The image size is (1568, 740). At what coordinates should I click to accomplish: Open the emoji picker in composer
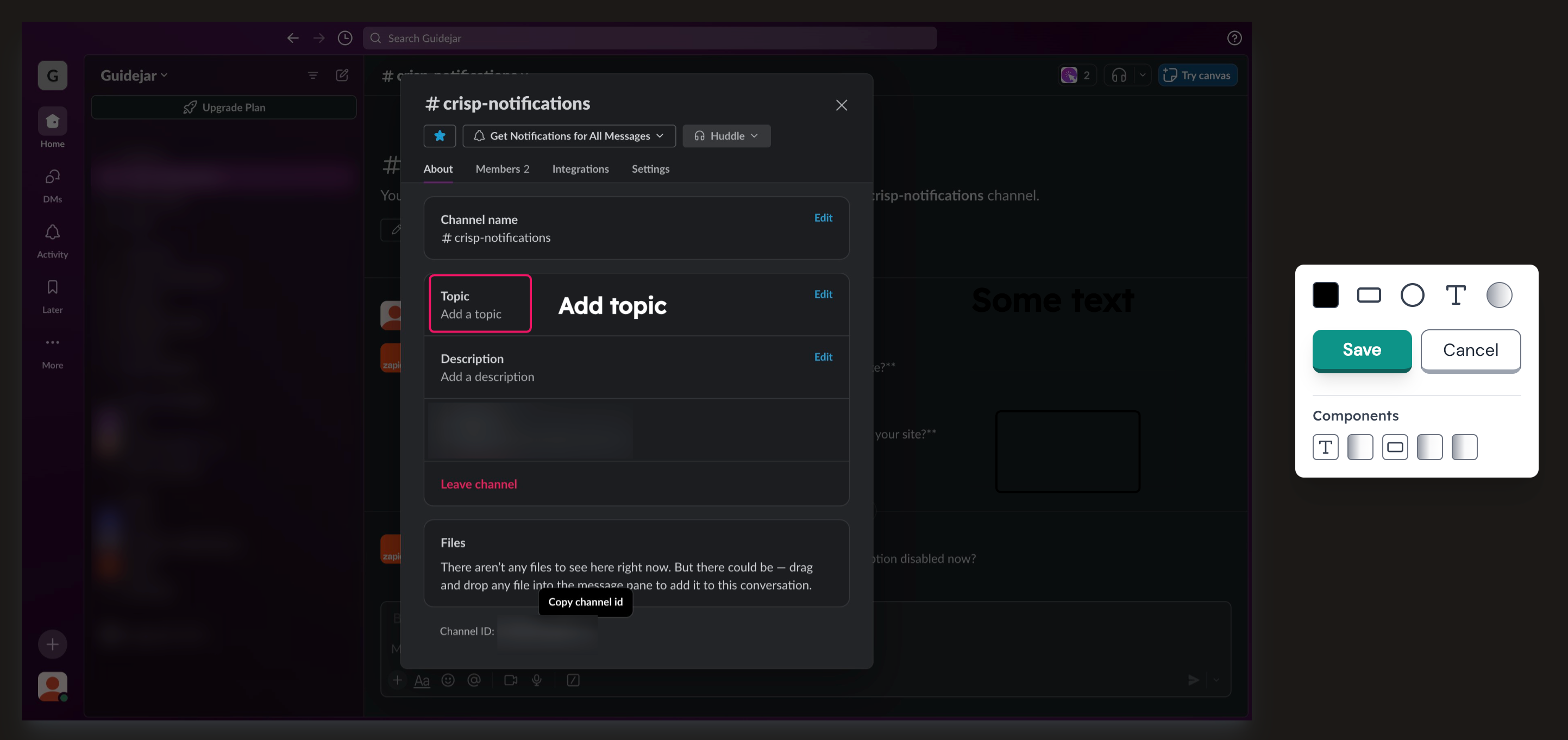pos(448,680)
